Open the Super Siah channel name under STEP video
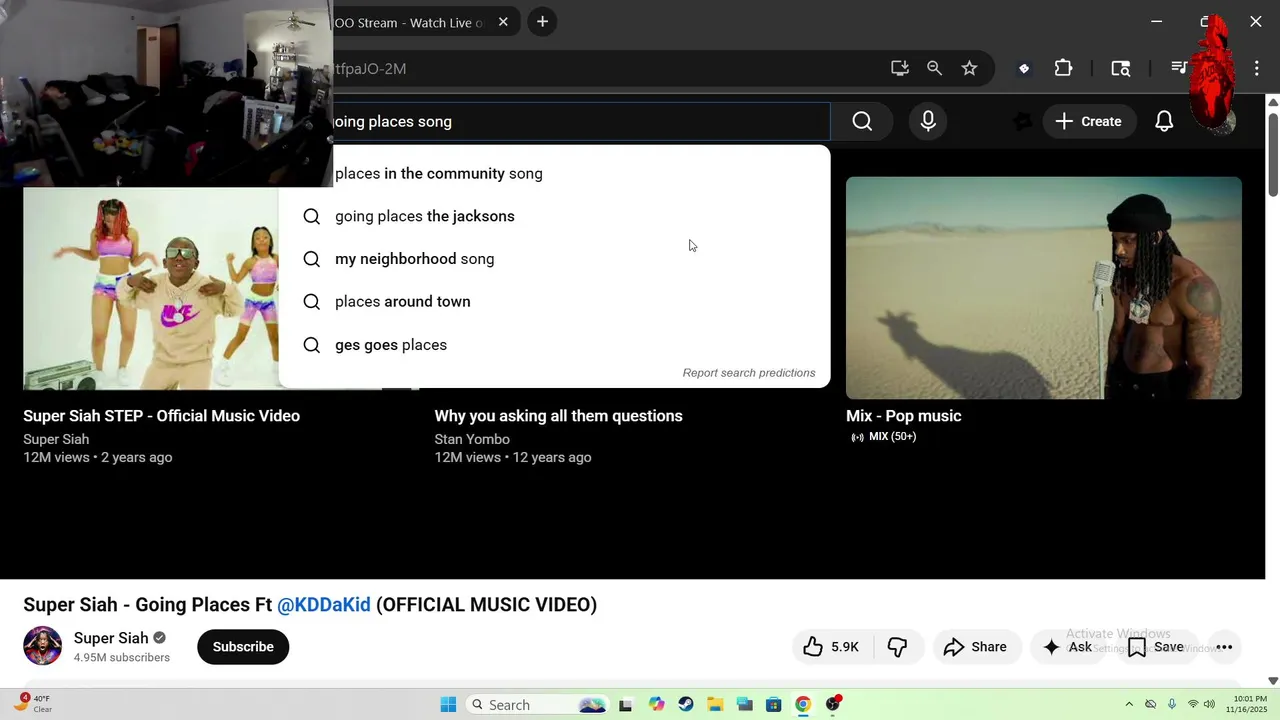 click(56, 439)
